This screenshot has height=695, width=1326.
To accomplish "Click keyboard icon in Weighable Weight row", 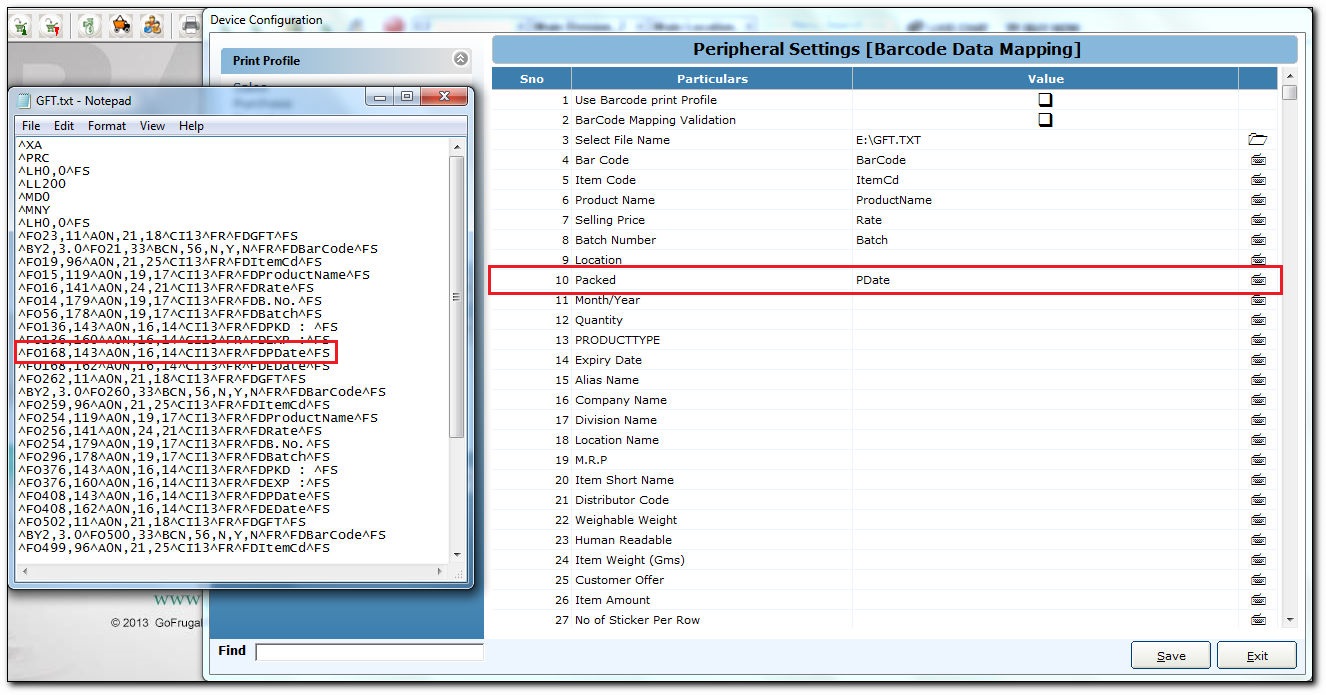I will [1258, 520].
